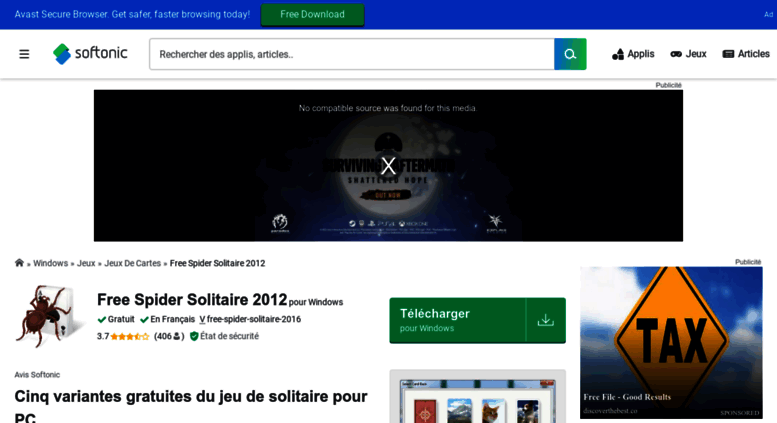The height and width of the screenshot is (423, 777).
Task: Open the game screenshot thumbnail
Action: [x=477, y=397]
